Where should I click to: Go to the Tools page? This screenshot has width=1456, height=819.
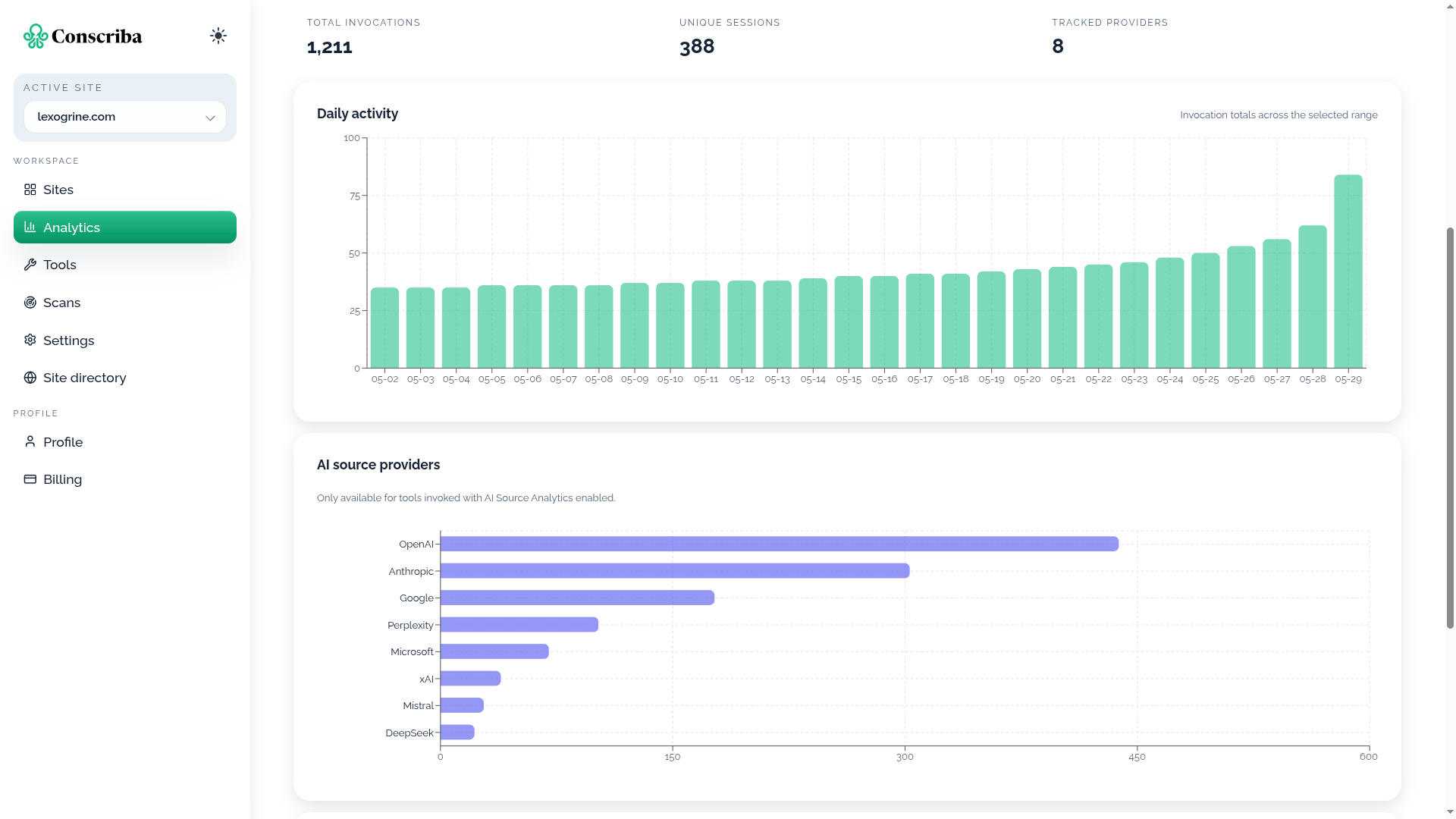point(125,265)
